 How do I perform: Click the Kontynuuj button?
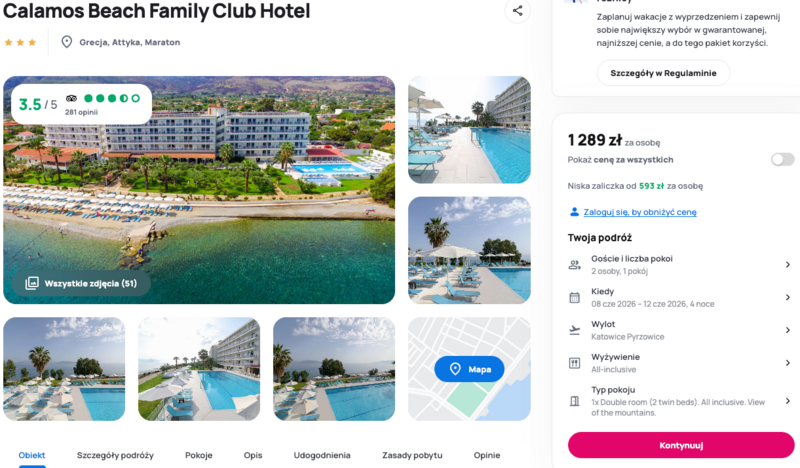click(x=681, y=445)
